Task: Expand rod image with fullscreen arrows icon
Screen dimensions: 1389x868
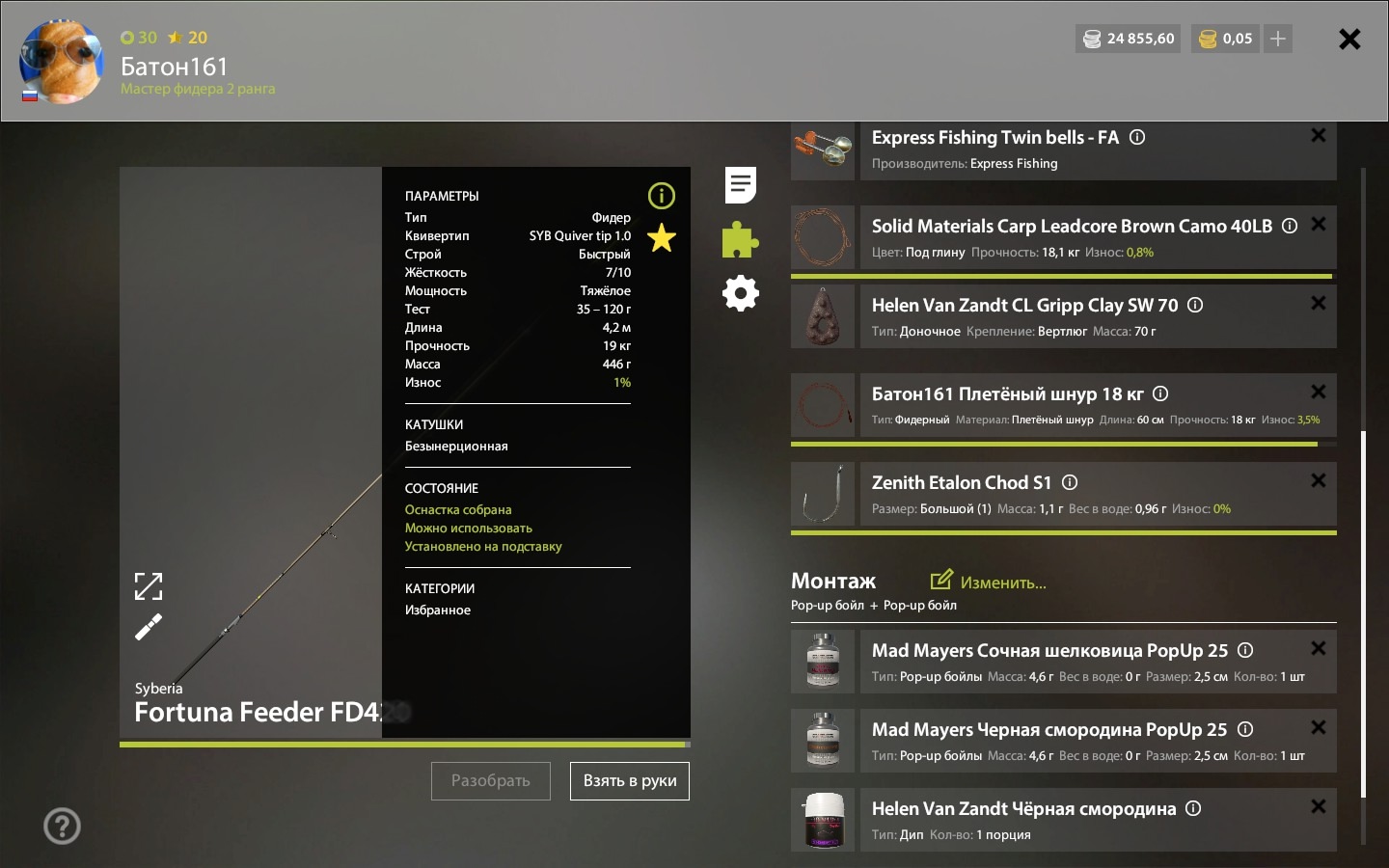Action: 149,585
